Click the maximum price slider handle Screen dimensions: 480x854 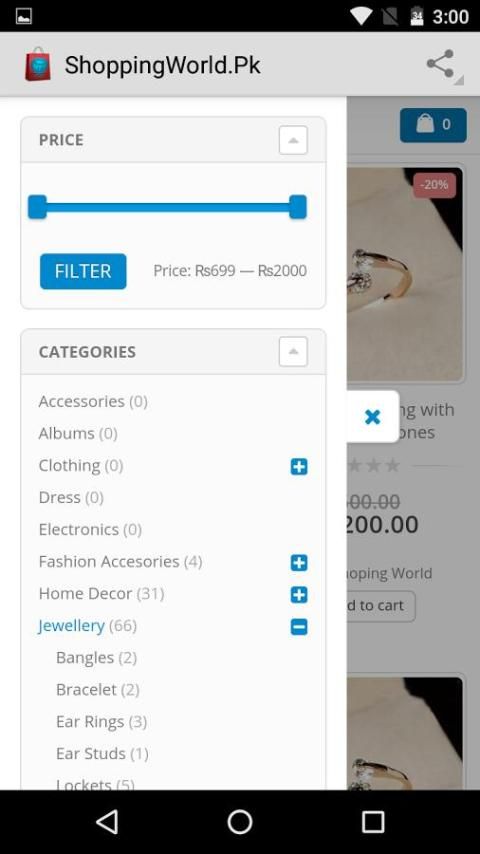tap(298, 207)
